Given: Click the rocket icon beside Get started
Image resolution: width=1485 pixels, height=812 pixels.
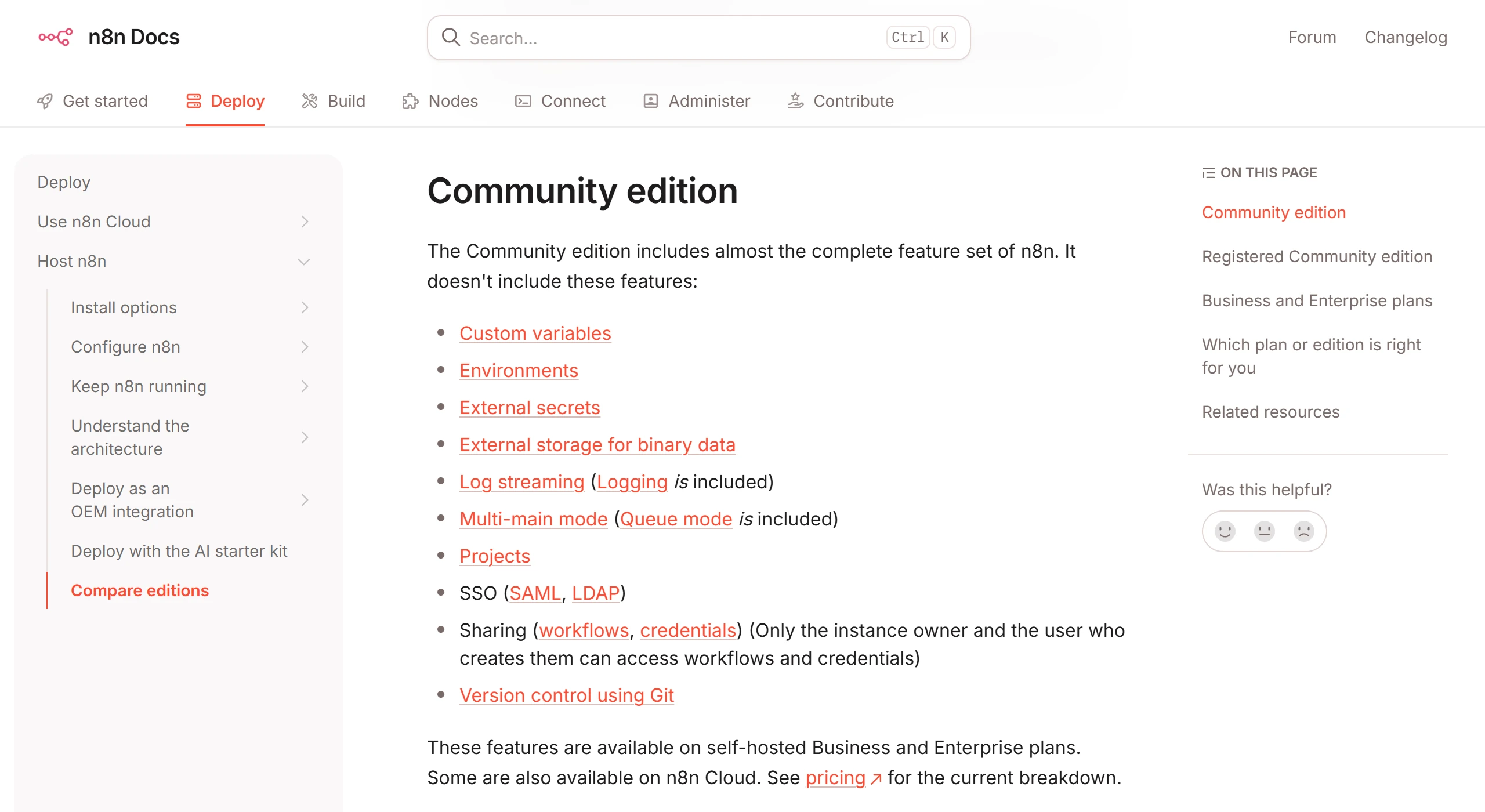Looking at the screenshot, I should pos(45,101).
